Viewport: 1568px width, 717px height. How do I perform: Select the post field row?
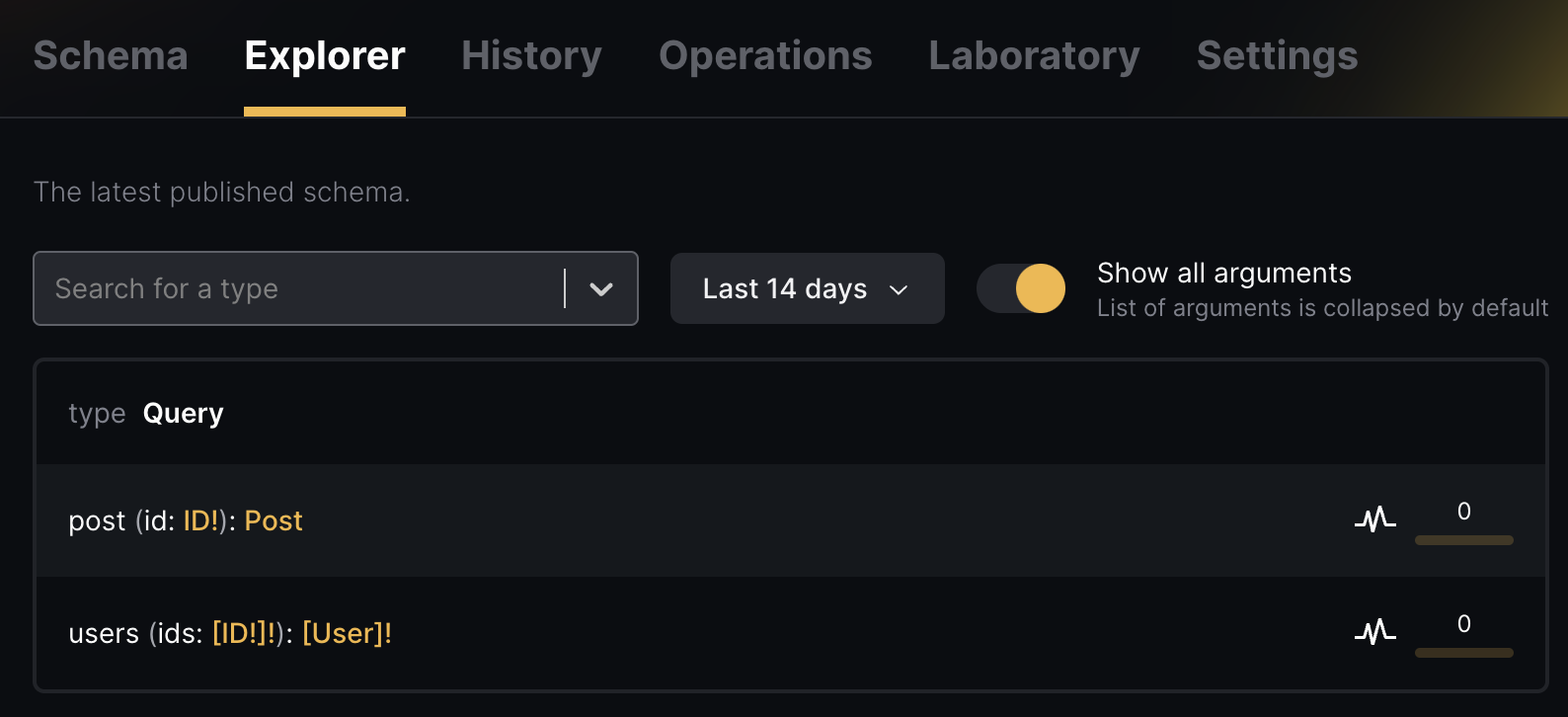(691, 520)
